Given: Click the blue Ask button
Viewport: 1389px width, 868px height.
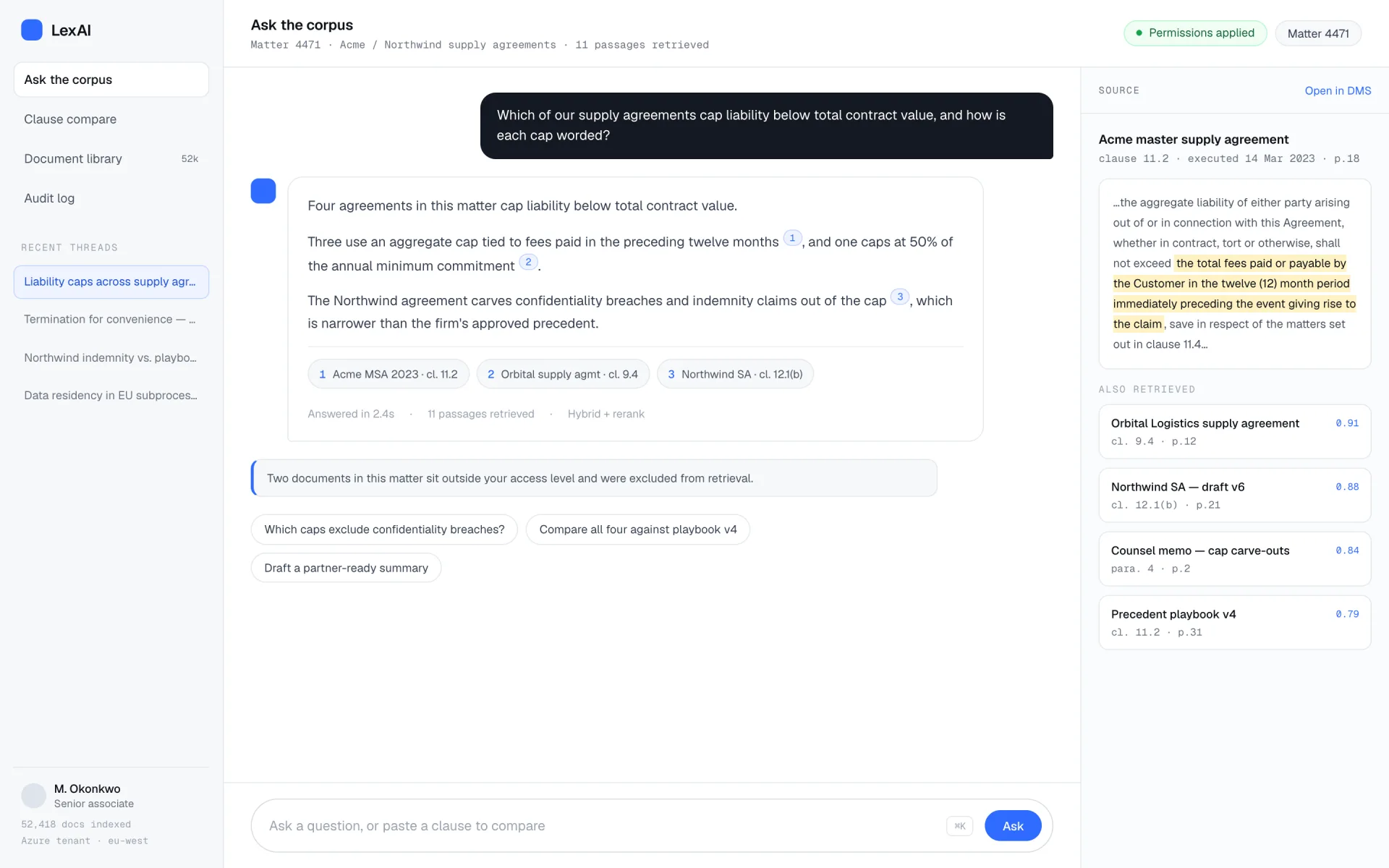Looking at the screenshot, I should coord(1013,826).
